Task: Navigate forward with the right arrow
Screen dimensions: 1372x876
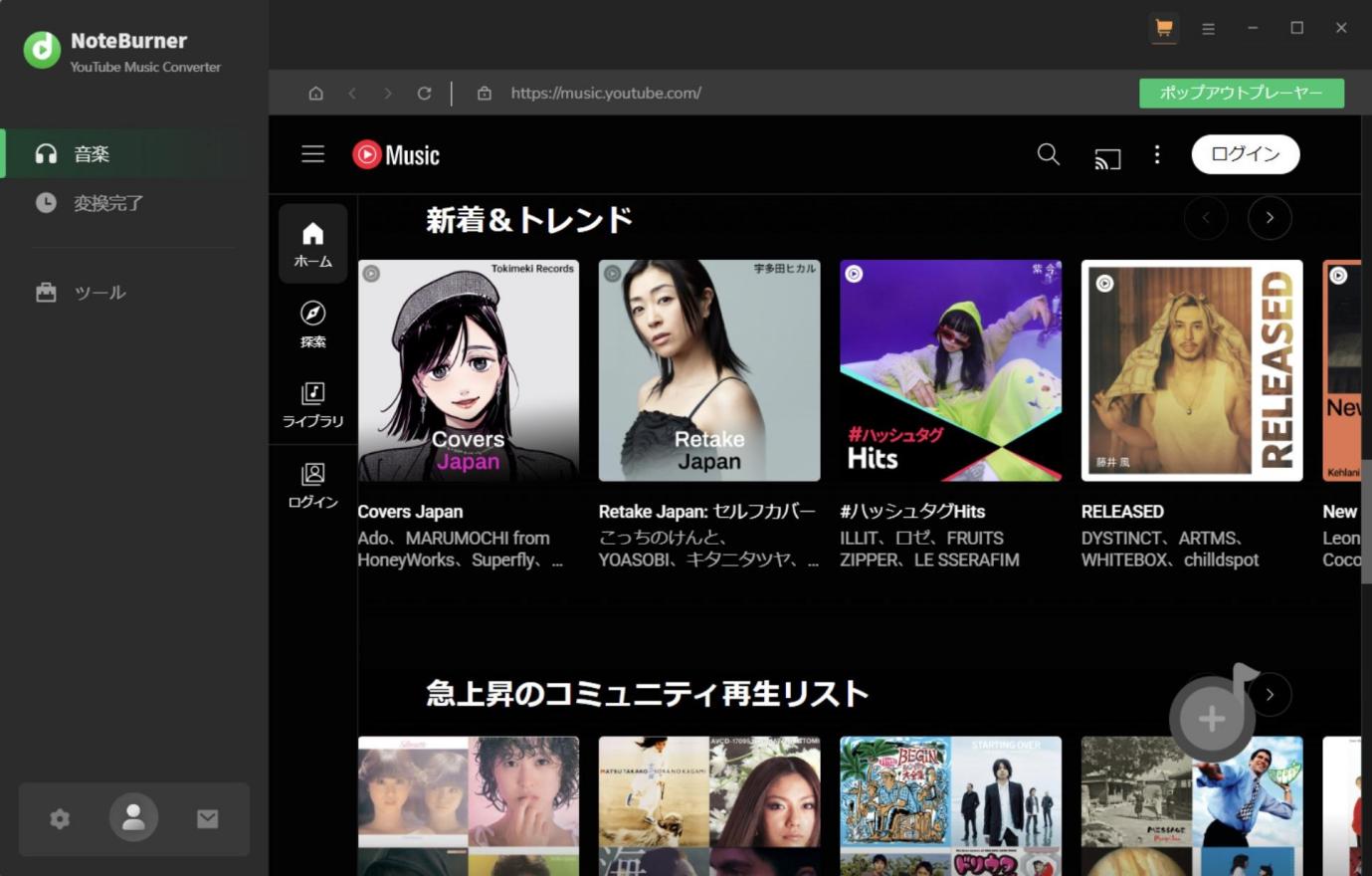Action: point(388,94)
